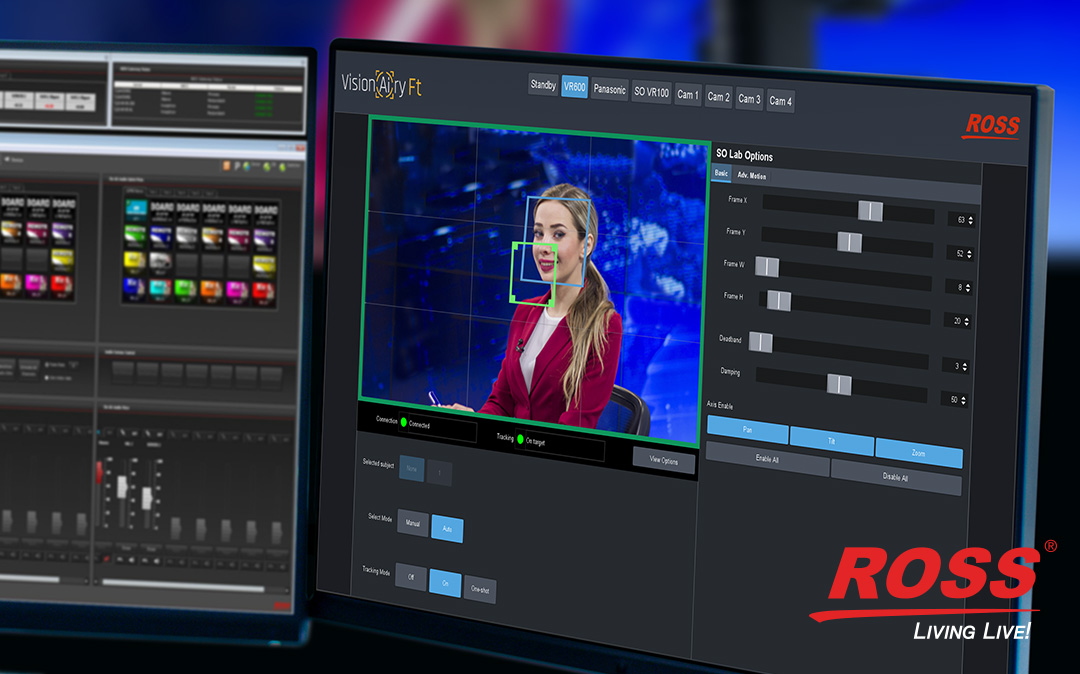Click the red Ross logo in app header
The image size is (1080, 674).
pyautogui.click(x=991, y=125)
